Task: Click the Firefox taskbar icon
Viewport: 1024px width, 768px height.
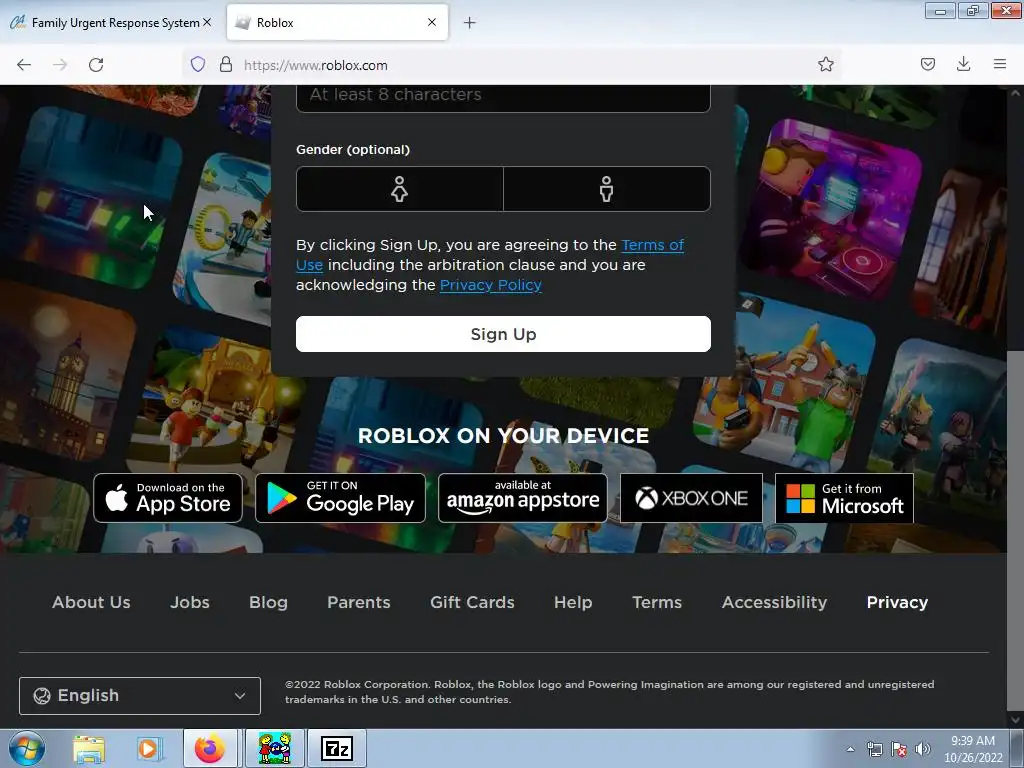Action: pyautogui.click(x=210, y=748)
